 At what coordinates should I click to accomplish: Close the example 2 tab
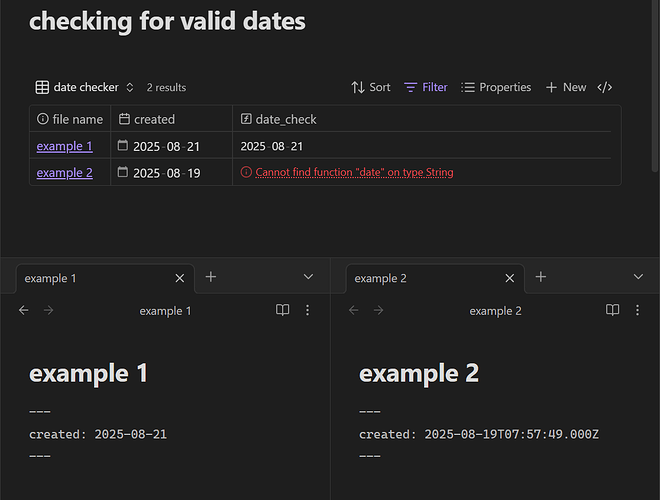click(510, 278)
